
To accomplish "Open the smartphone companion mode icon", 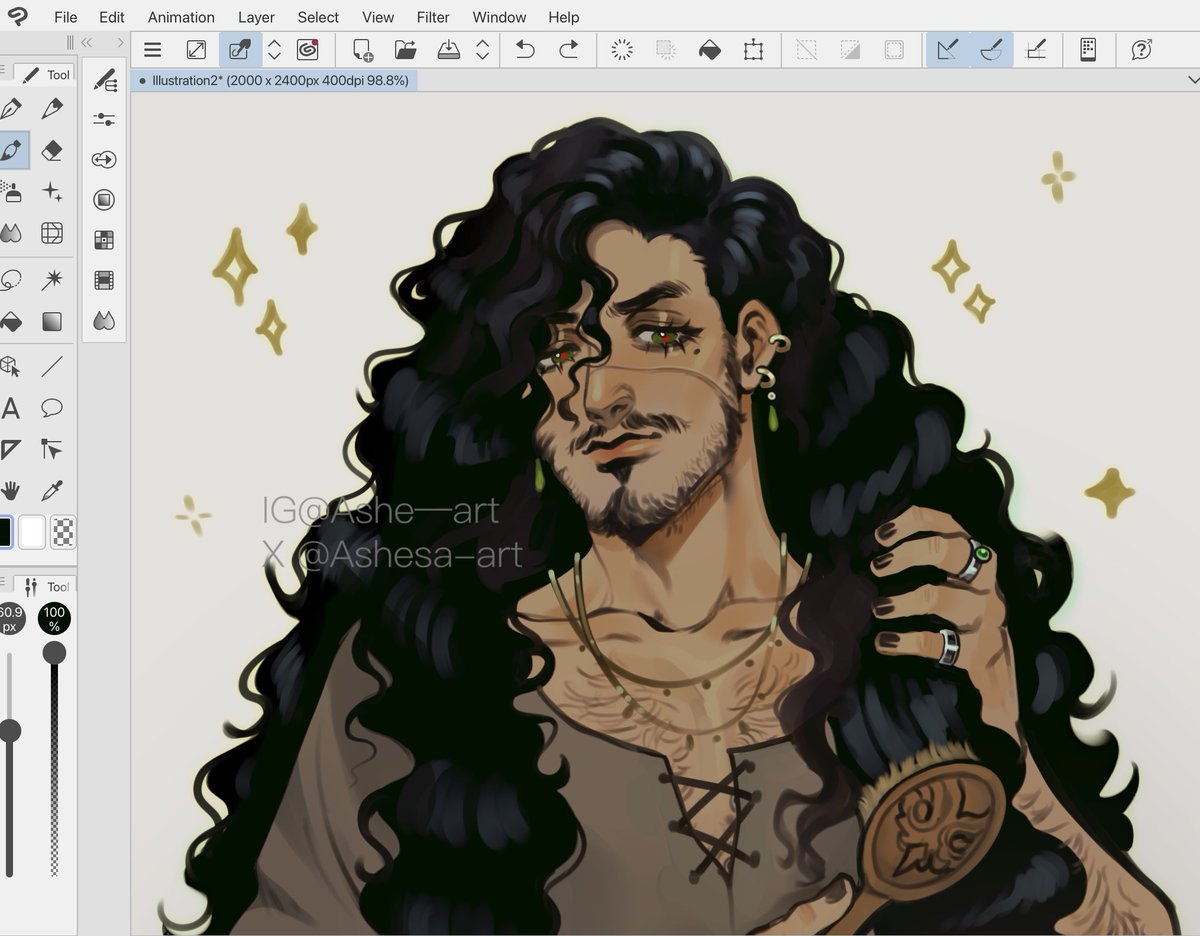I will (1089, 50).
